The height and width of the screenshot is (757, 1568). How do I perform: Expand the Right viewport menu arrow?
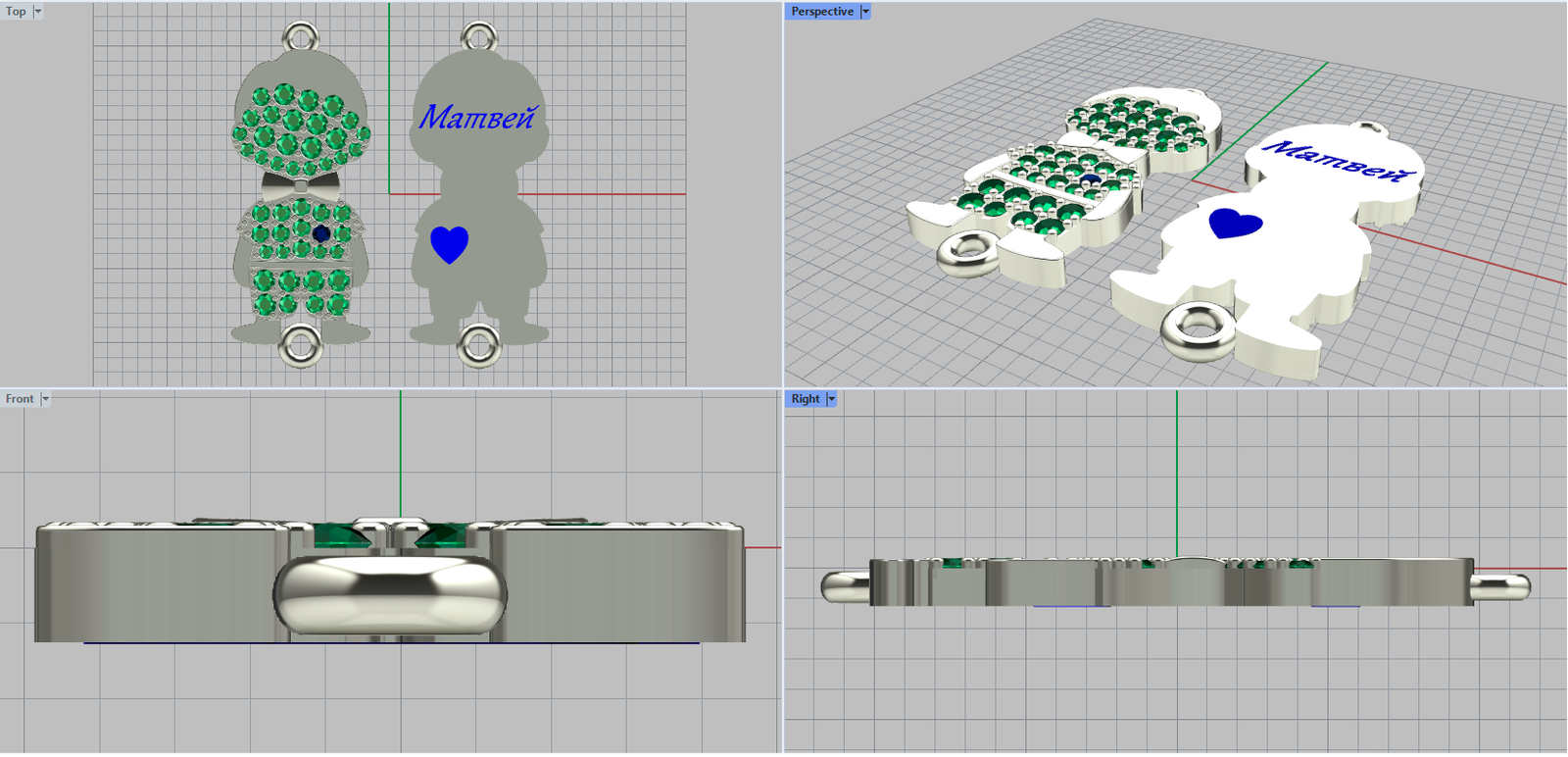tap(832, 399)
